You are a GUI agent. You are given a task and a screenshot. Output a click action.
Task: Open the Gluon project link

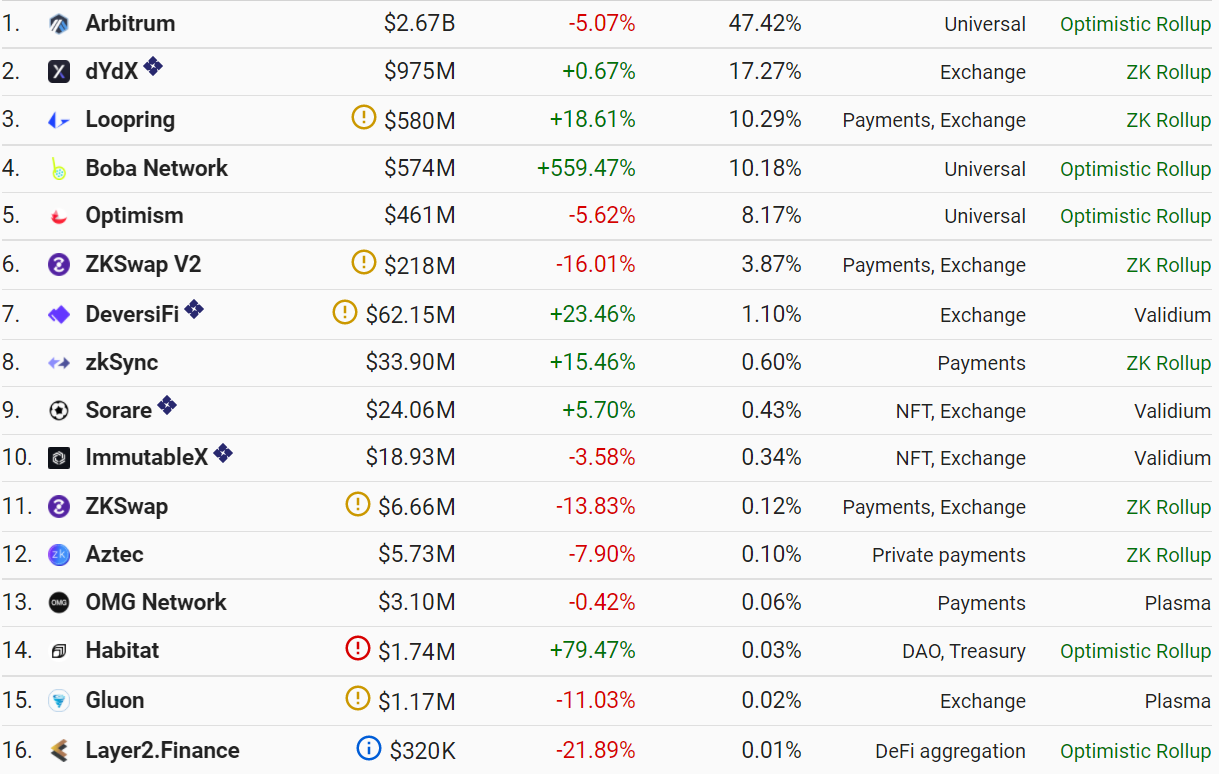[115, 700]
